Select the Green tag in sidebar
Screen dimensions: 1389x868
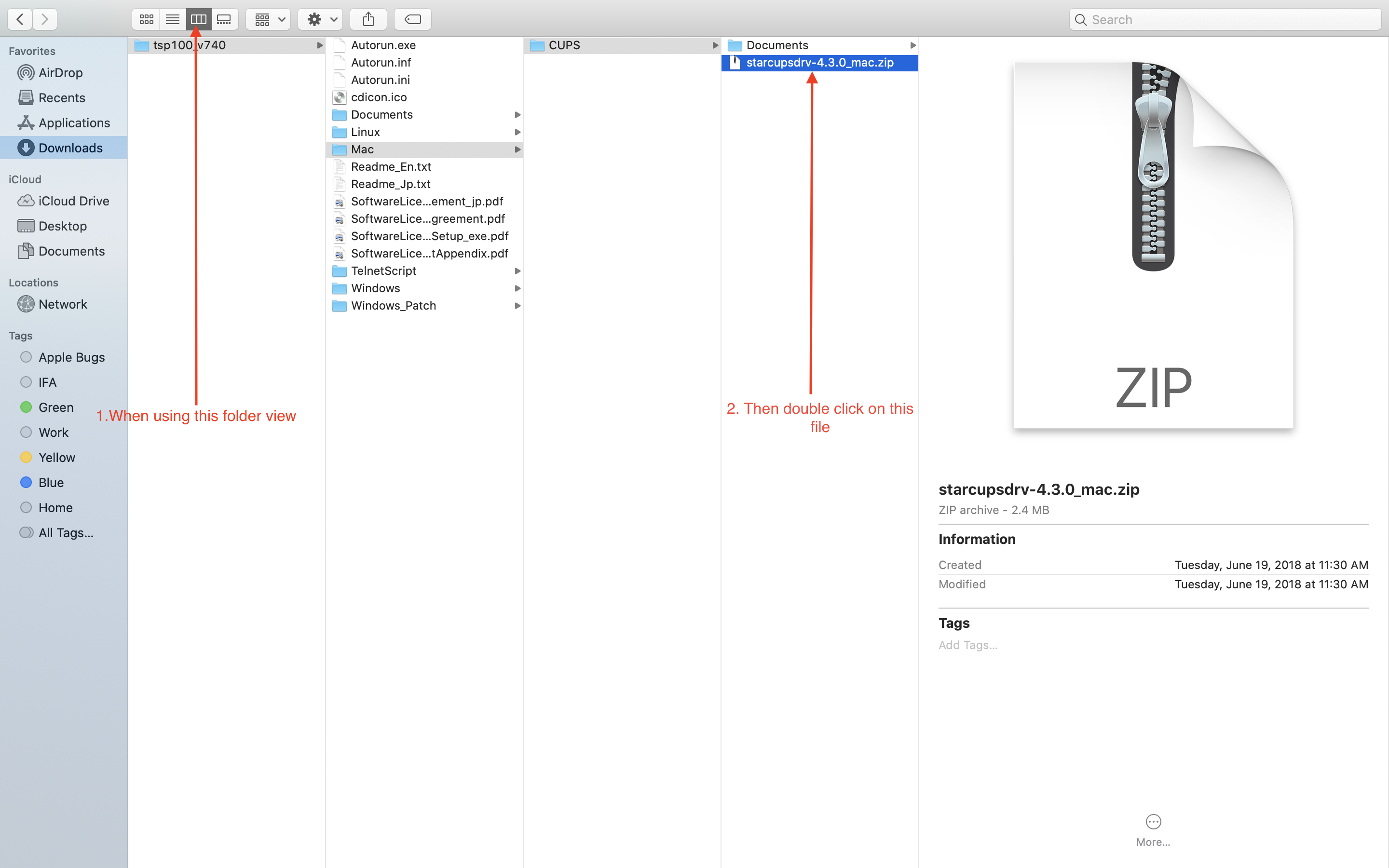coord(55,407)
